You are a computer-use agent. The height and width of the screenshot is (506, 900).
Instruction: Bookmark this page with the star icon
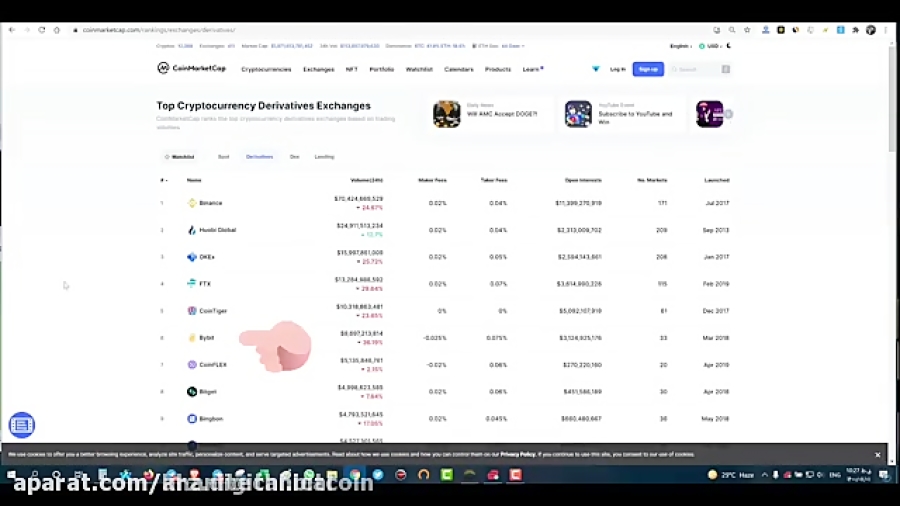(x=747, y=30)
